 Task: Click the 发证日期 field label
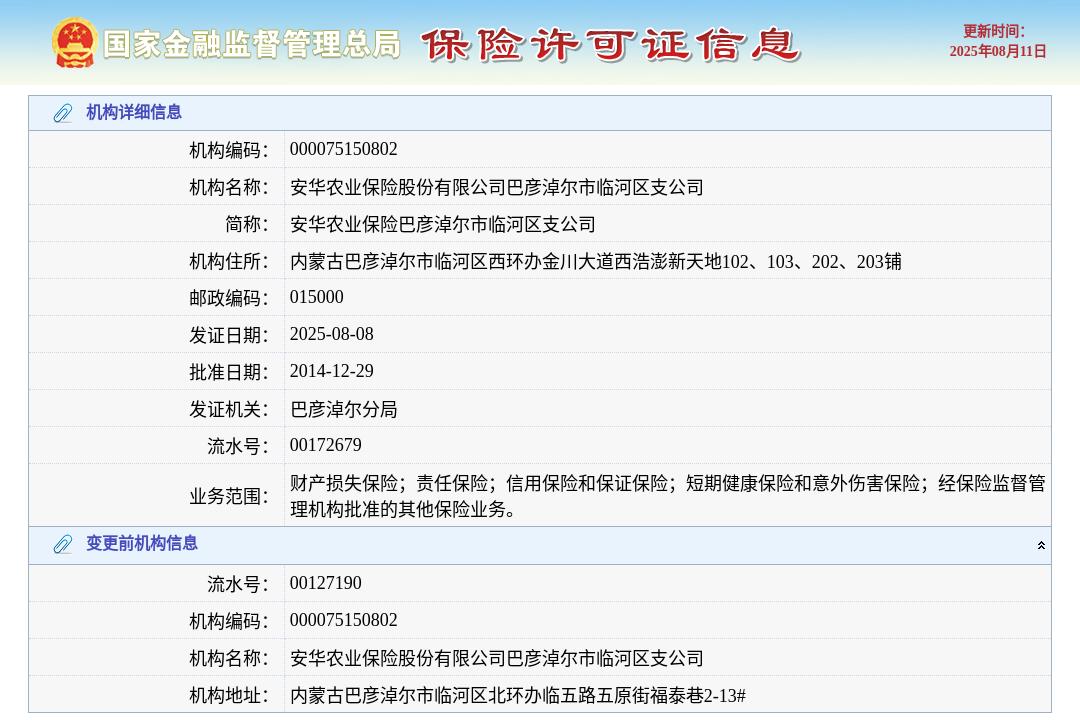click(x=229, y=335)
